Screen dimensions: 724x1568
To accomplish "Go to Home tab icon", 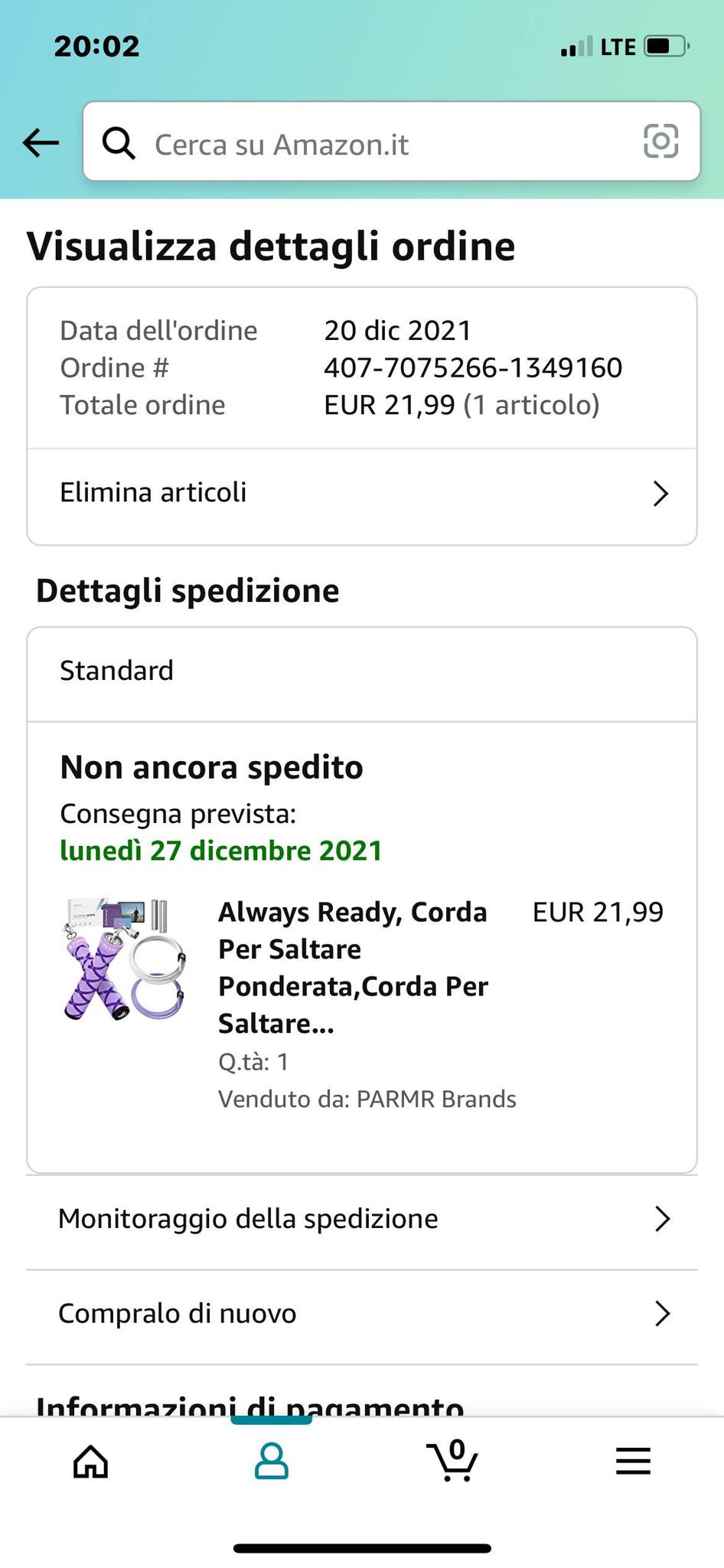I will pyautogui.click(x=90, y=1461).
